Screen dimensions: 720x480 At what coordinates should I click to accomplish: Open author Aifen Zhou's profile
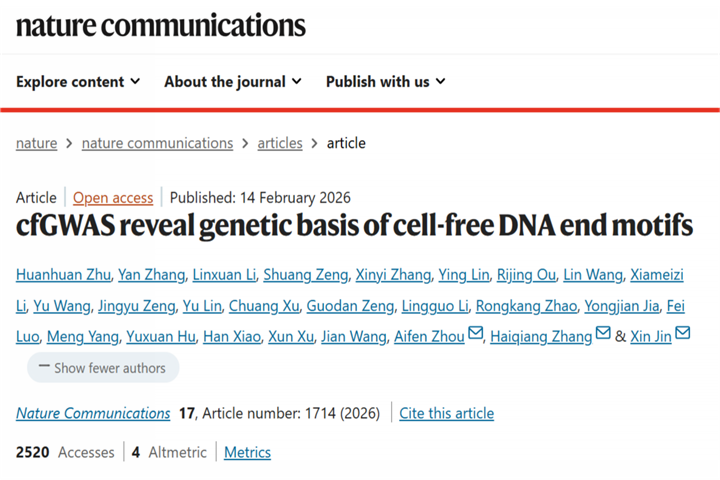click(432, 337)
